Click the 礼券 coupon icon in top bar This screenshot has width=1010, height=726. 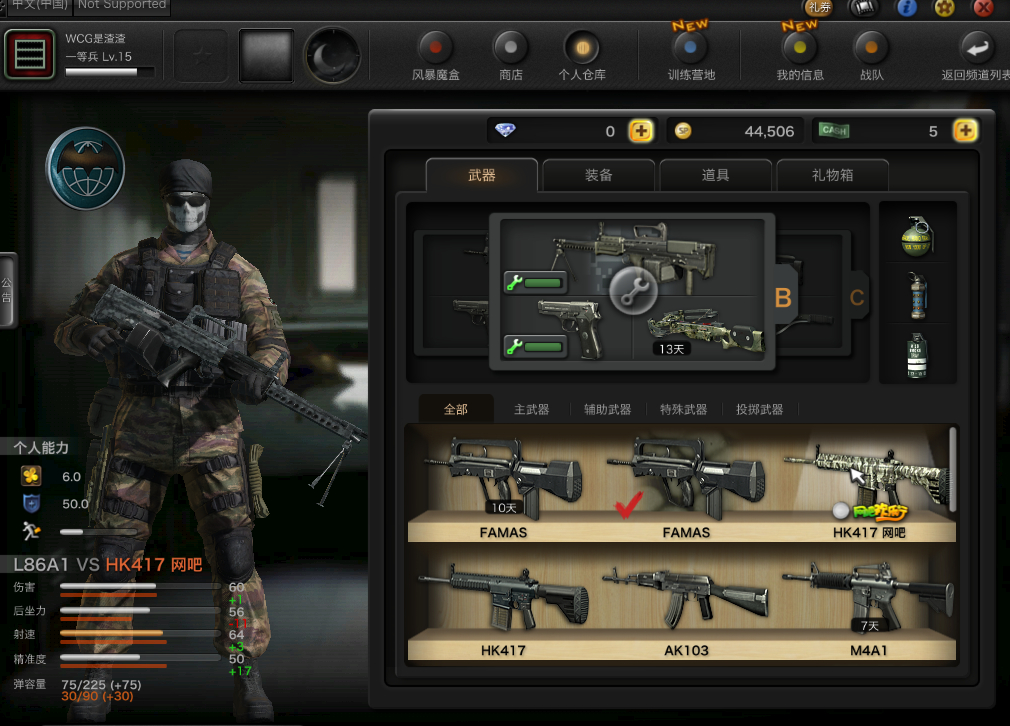click(x=819, y=8)
